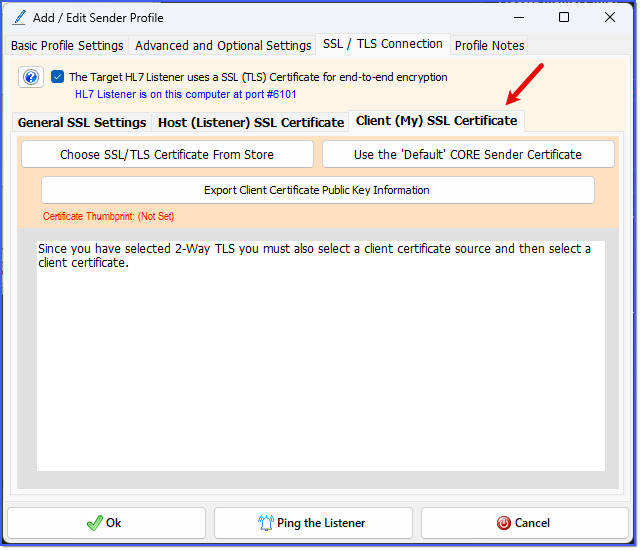The image size is (640, 550).
Task: Uncheck the Target HL7 Listener uses SSL checkbox
Action: pyautogui.click(x=57, y=77)
